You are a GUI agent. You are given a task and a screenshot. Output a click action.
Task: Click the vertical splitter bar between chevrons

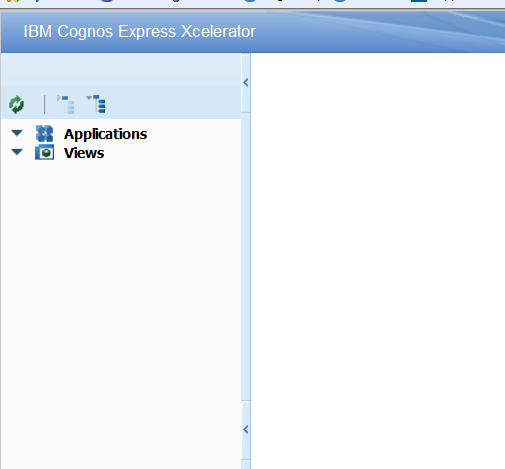[x=246, y=257]
